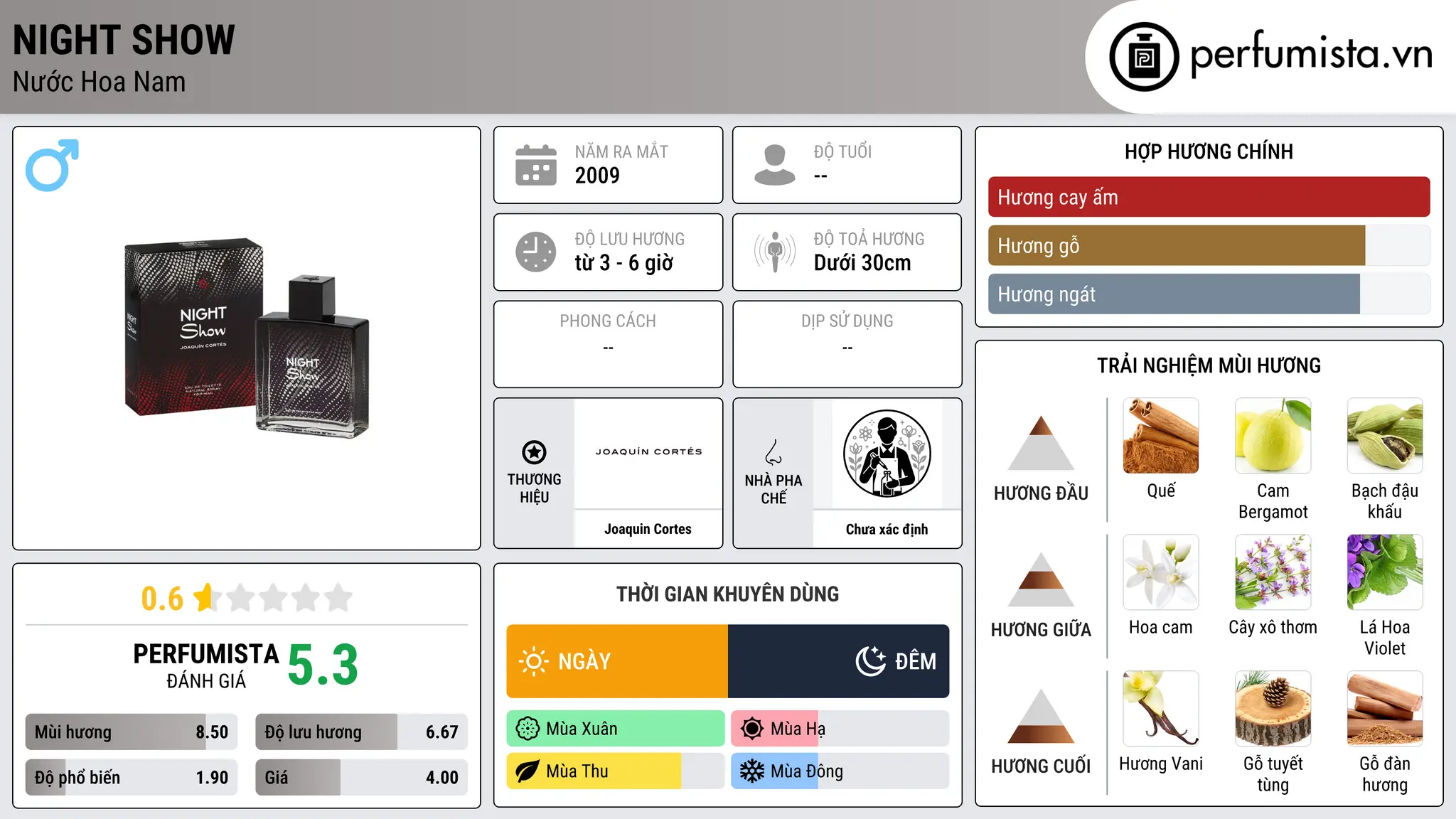Click the Chưa xác định perfumer label
Viewport: 1456px width, 819px height.
[887, 529]
